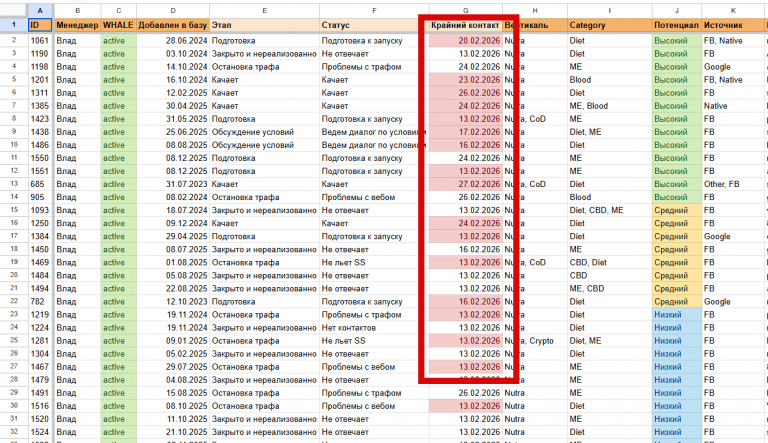768x443 pixels.
Task: Click Низкий potential in row 1219
Action: click(676, 315)
